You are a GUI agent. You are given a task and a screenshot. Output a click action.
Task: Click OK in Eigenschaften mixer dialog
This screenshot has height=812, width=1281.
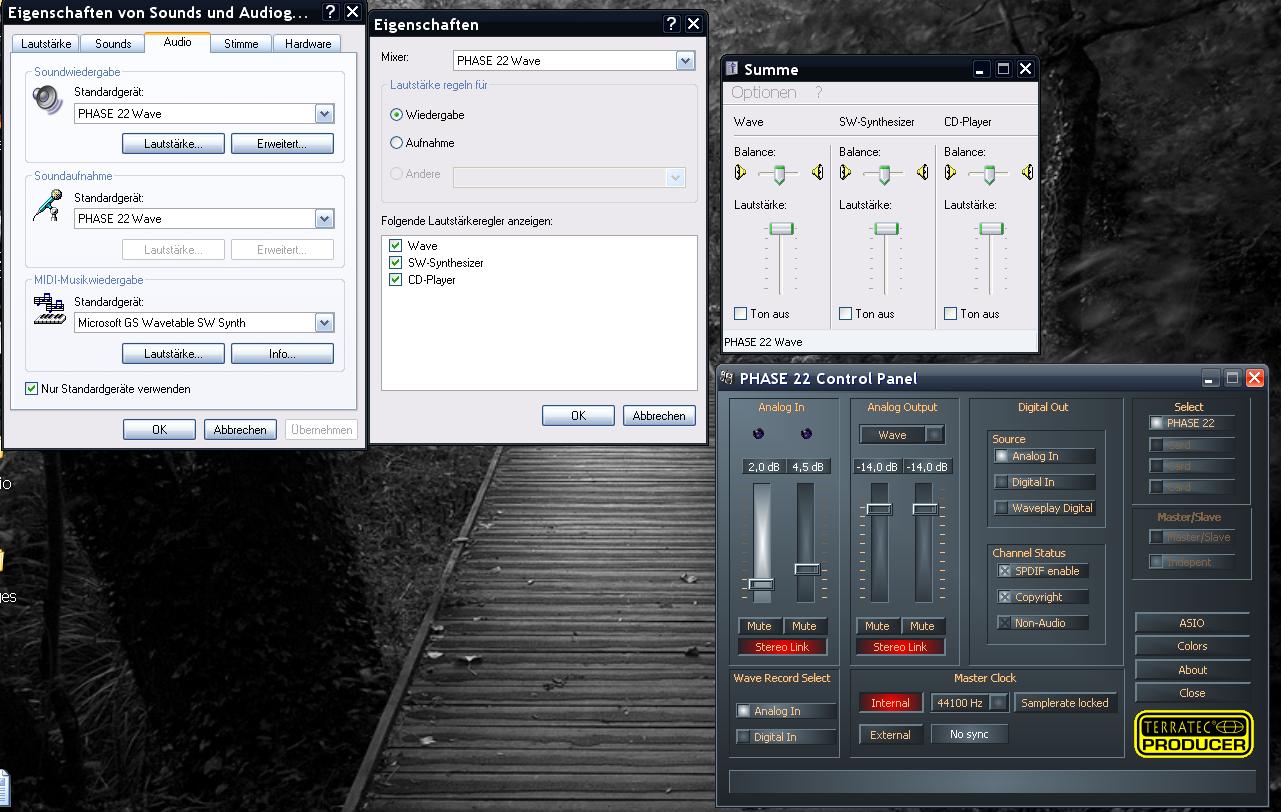[x=578, y=415]
